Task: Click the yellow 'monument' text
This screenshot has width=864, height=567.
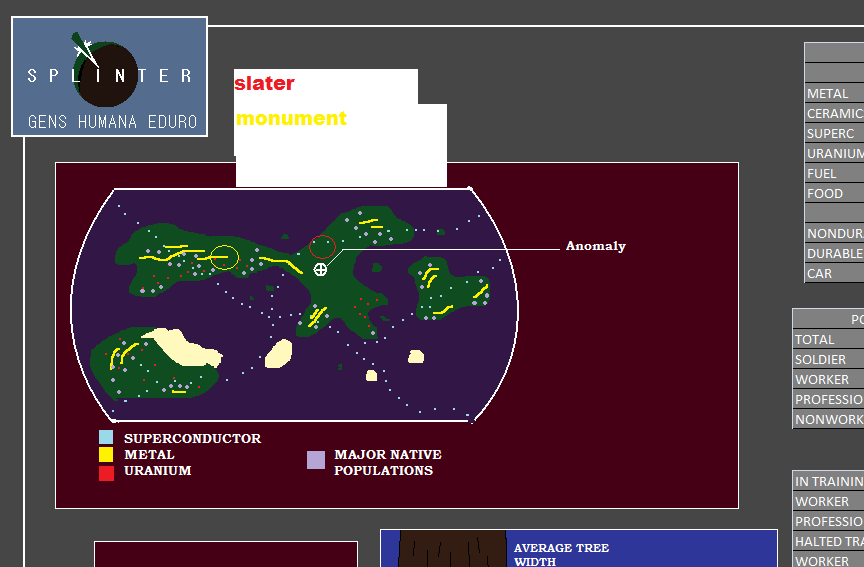Action: [291, 118]
